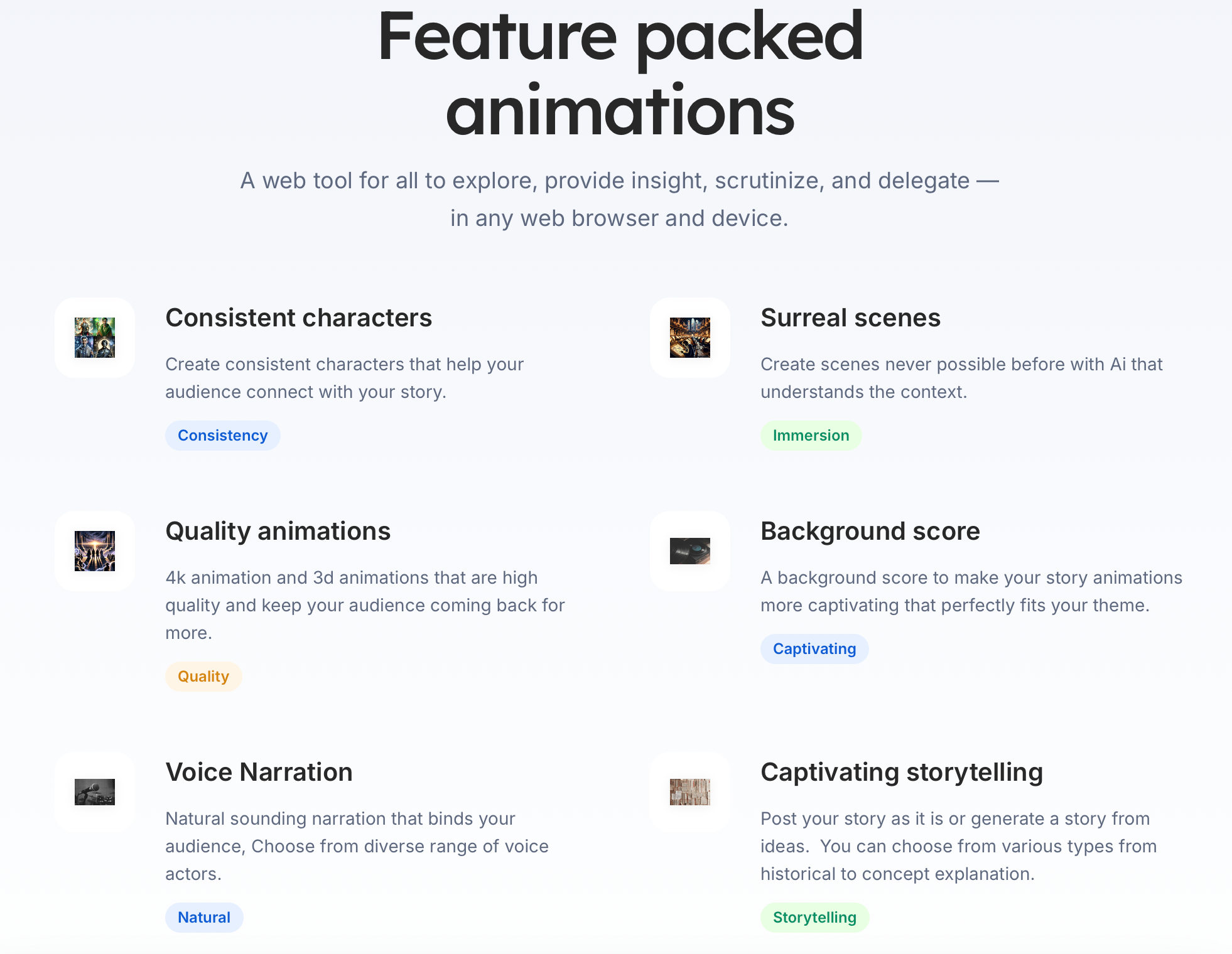
Task: Click the Surreal scenes thumbnail icon
Action: (690, 338)
